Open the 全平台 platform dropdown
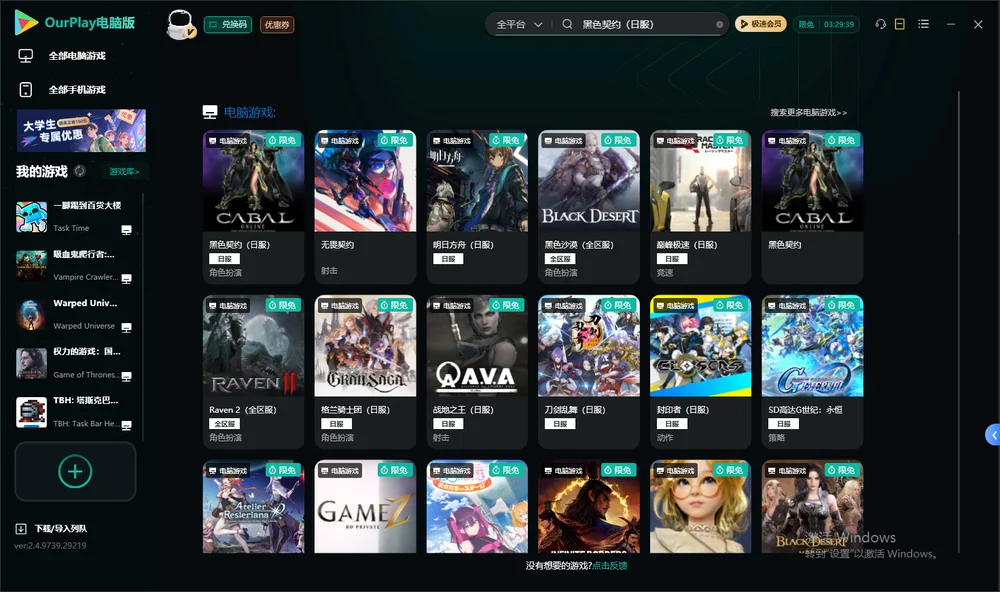The width and height of the screenshot is (1000, 592). click(x=519, y=24)
